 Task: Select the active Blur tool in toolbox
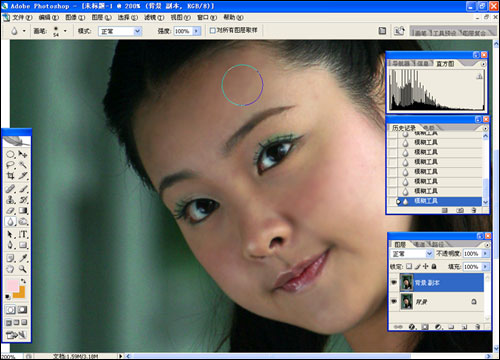coord(10,222)
